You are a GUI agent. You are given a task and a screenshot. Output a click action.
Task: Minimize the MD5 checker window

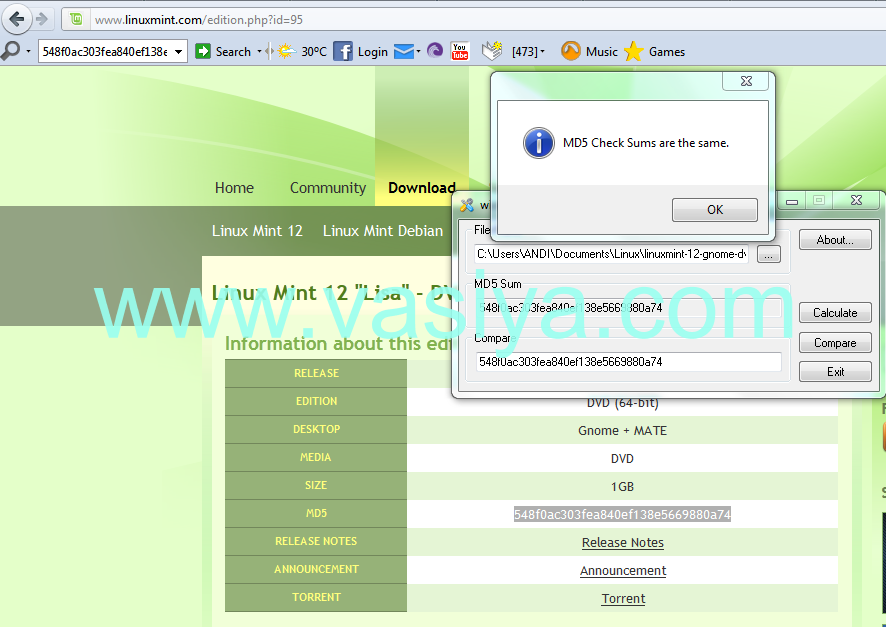click(792, 201)
